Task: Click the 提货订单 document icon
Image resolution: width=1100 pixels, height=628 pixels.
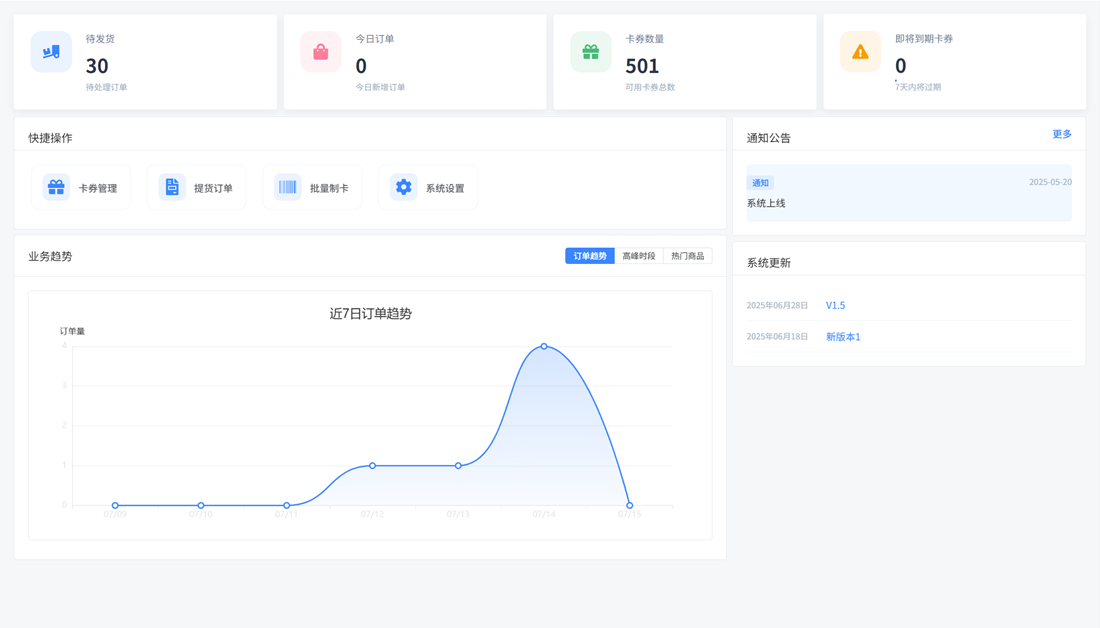Action: (x=172, y=187)
